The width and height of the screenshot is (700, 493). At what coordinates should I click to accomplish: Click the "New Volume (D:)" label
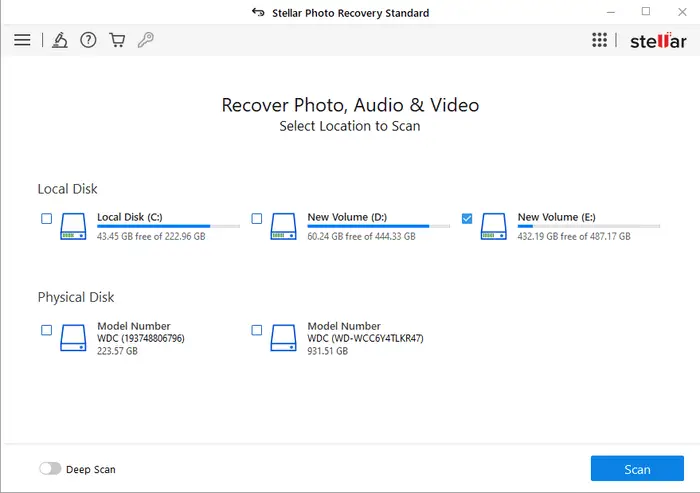click(x=347, y=217)
